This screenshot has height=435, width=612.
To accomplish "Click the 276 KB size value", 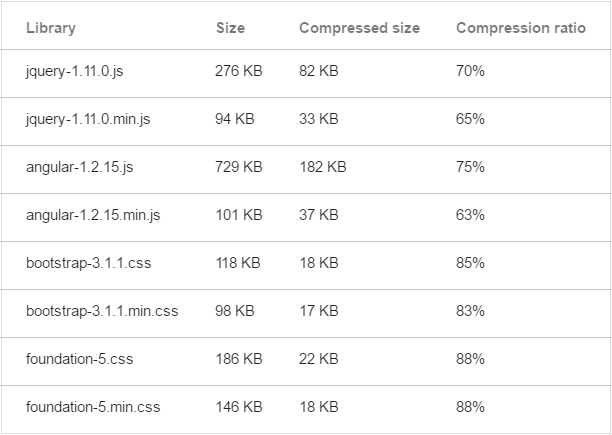I will pos(238,71).
